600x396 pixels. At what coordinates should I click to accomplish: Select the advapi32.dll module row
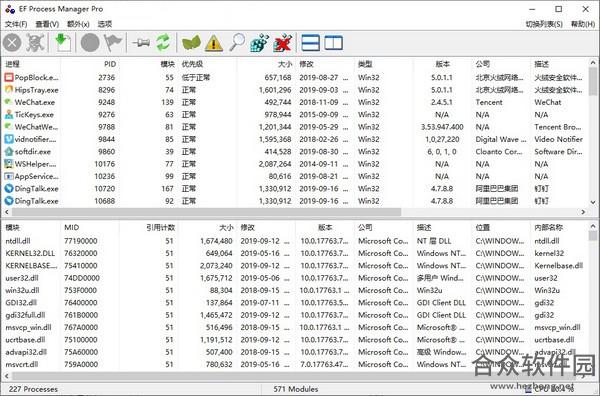click(295, 352)
